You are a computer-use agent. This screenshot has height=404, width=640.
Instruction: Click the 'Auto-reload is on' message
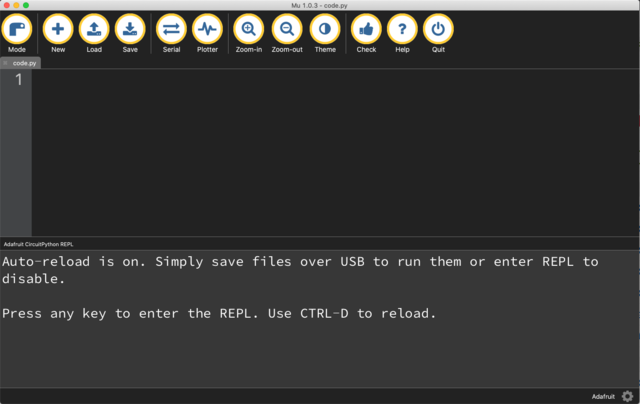[300, 270]
